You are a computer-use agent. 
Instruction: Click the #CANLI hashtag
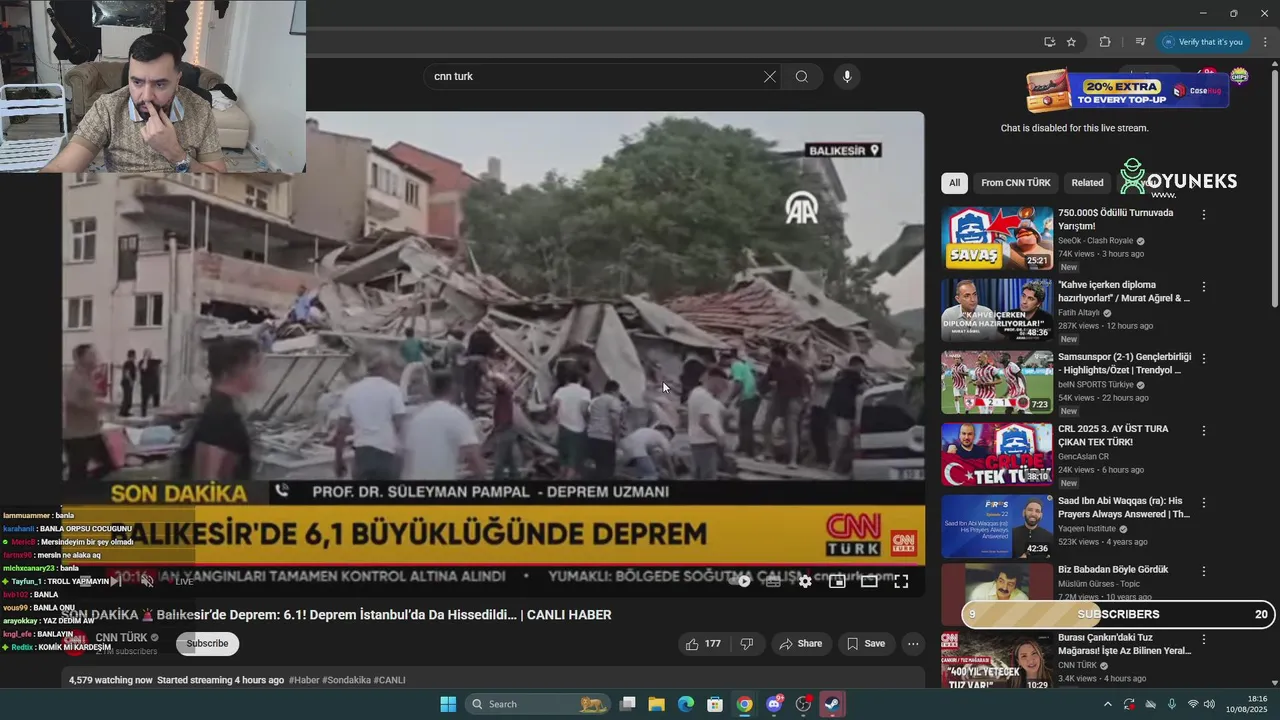[x=389, y=680]
